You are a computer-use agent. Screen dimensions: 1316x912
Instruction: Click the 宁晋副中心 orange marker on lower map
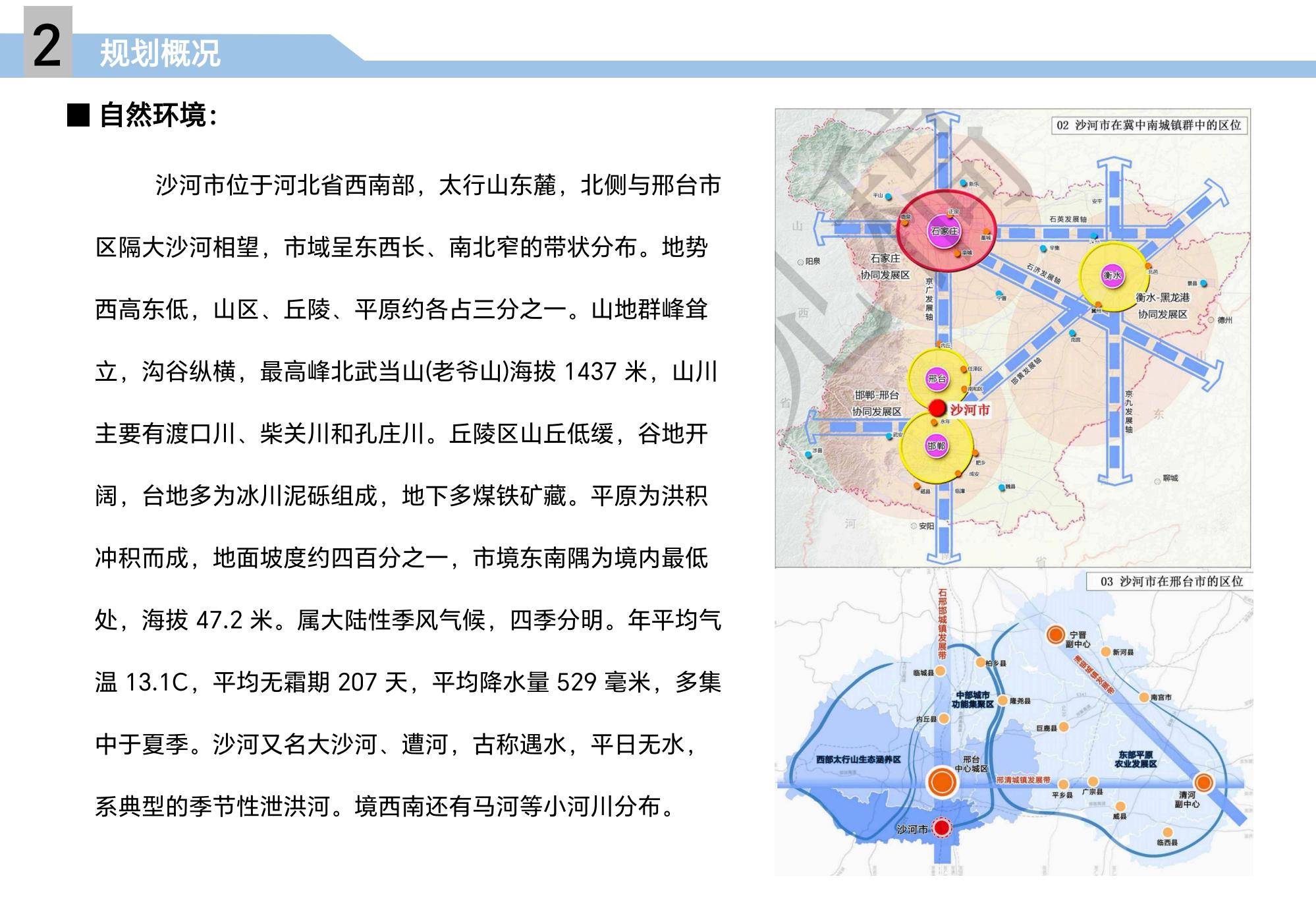[1056, 635]
